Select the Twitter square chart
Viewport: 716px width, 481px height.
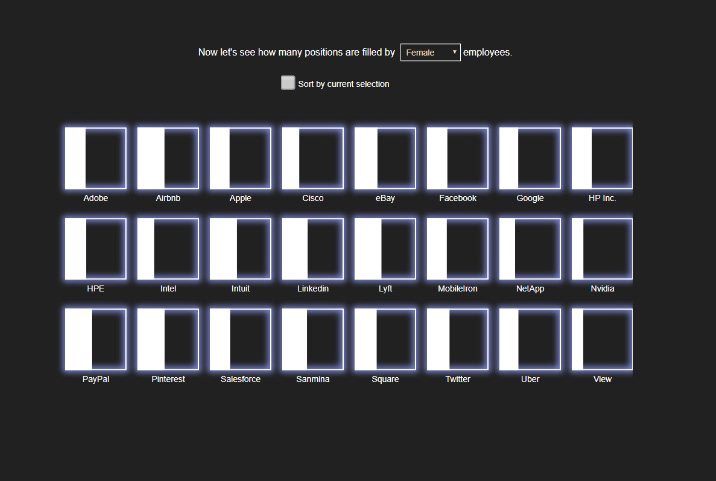tap(458, 339)
